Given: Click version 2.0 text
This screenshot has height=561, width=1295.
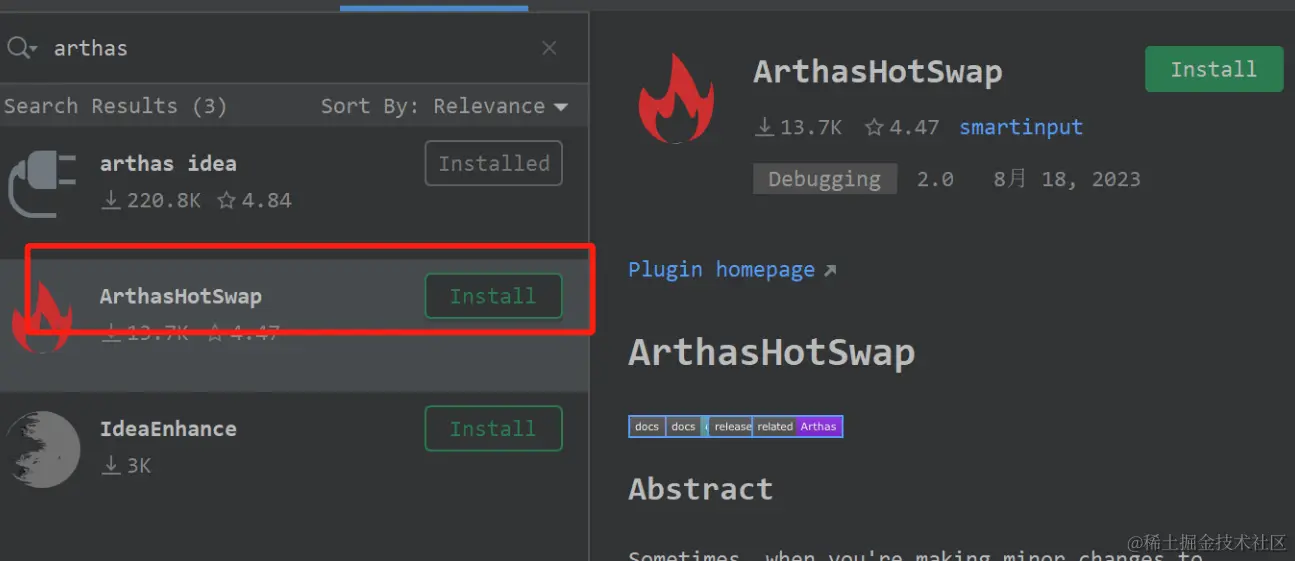Looking at the screenshot, I should [935, 179].
